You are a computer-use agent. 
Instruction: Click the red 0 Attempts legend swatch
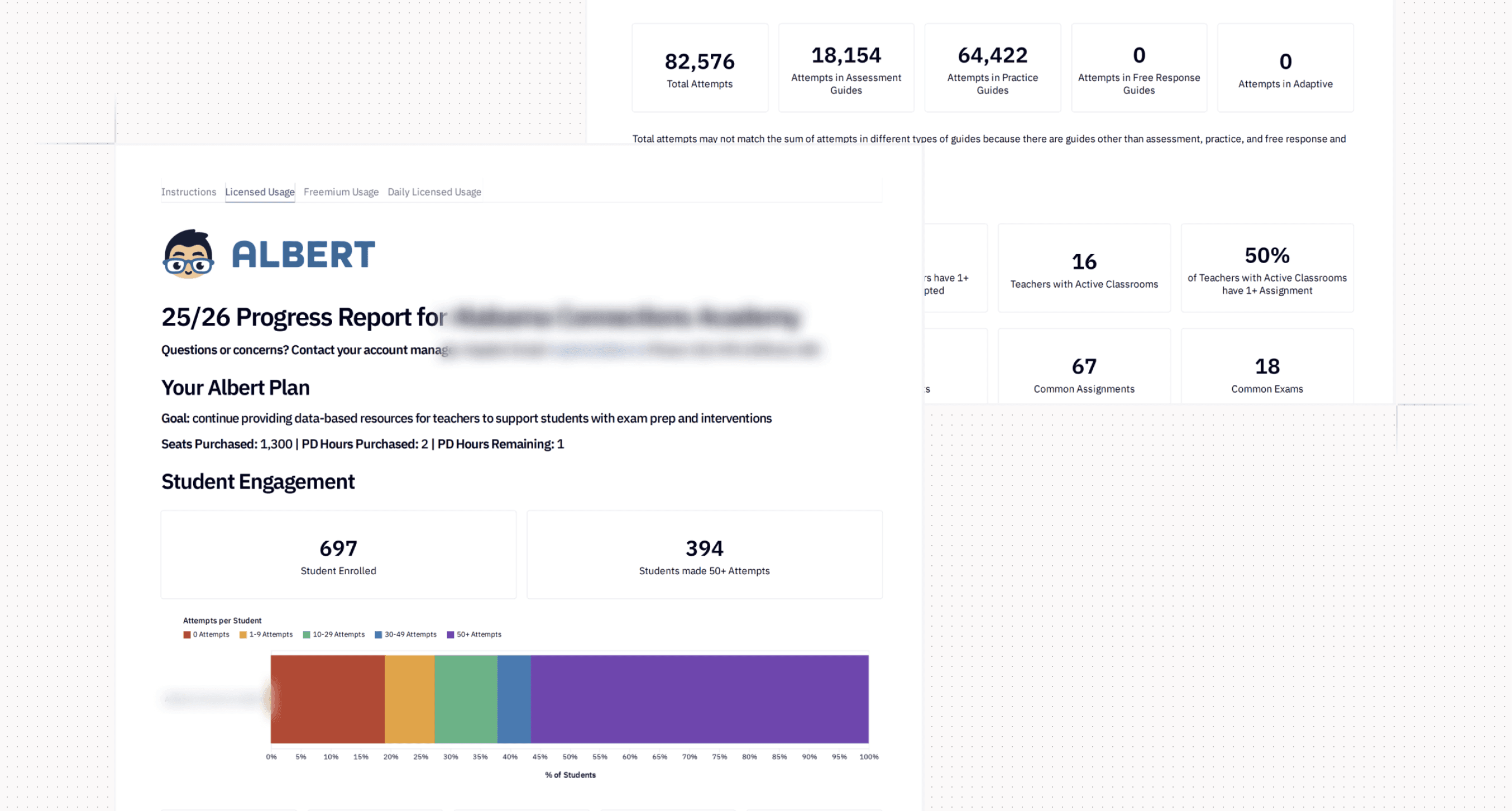pos(186,635)
